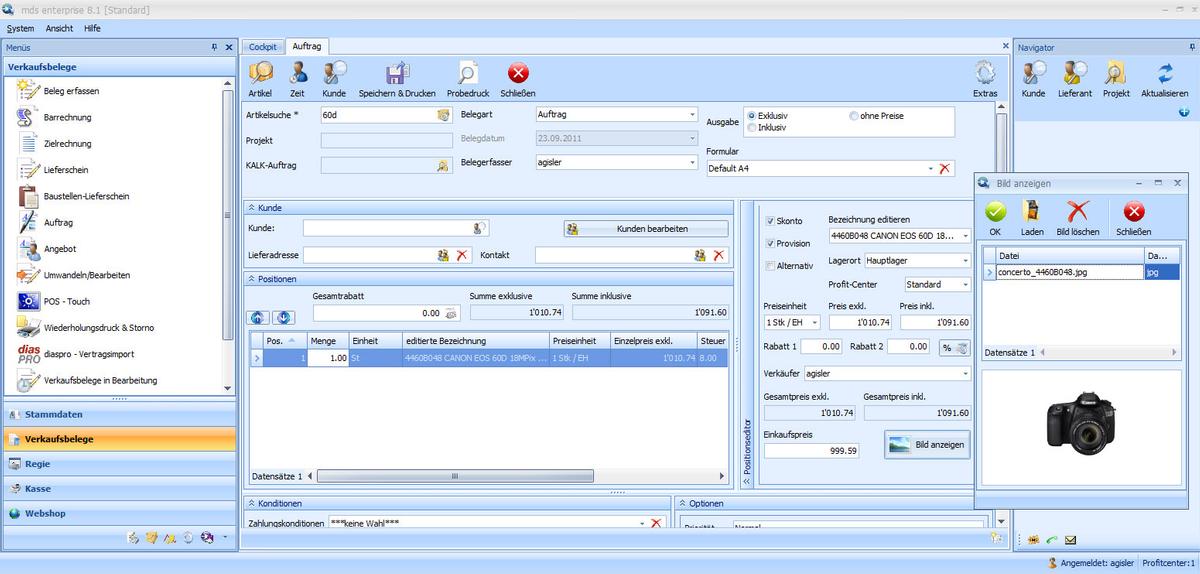The width and height of the screenshot is (1200, 574).
Task: Clear Zahlungskonditionen with red X icon
Action: [656, 523]
